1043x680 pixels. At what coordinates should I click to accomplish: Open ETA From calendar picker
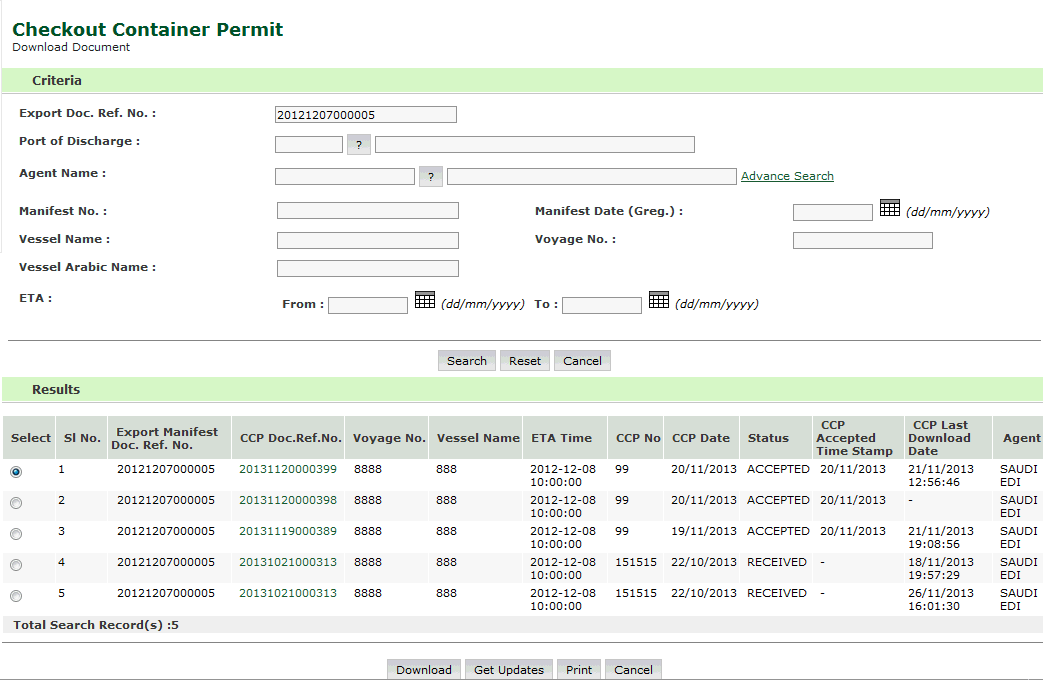[424, 300]
